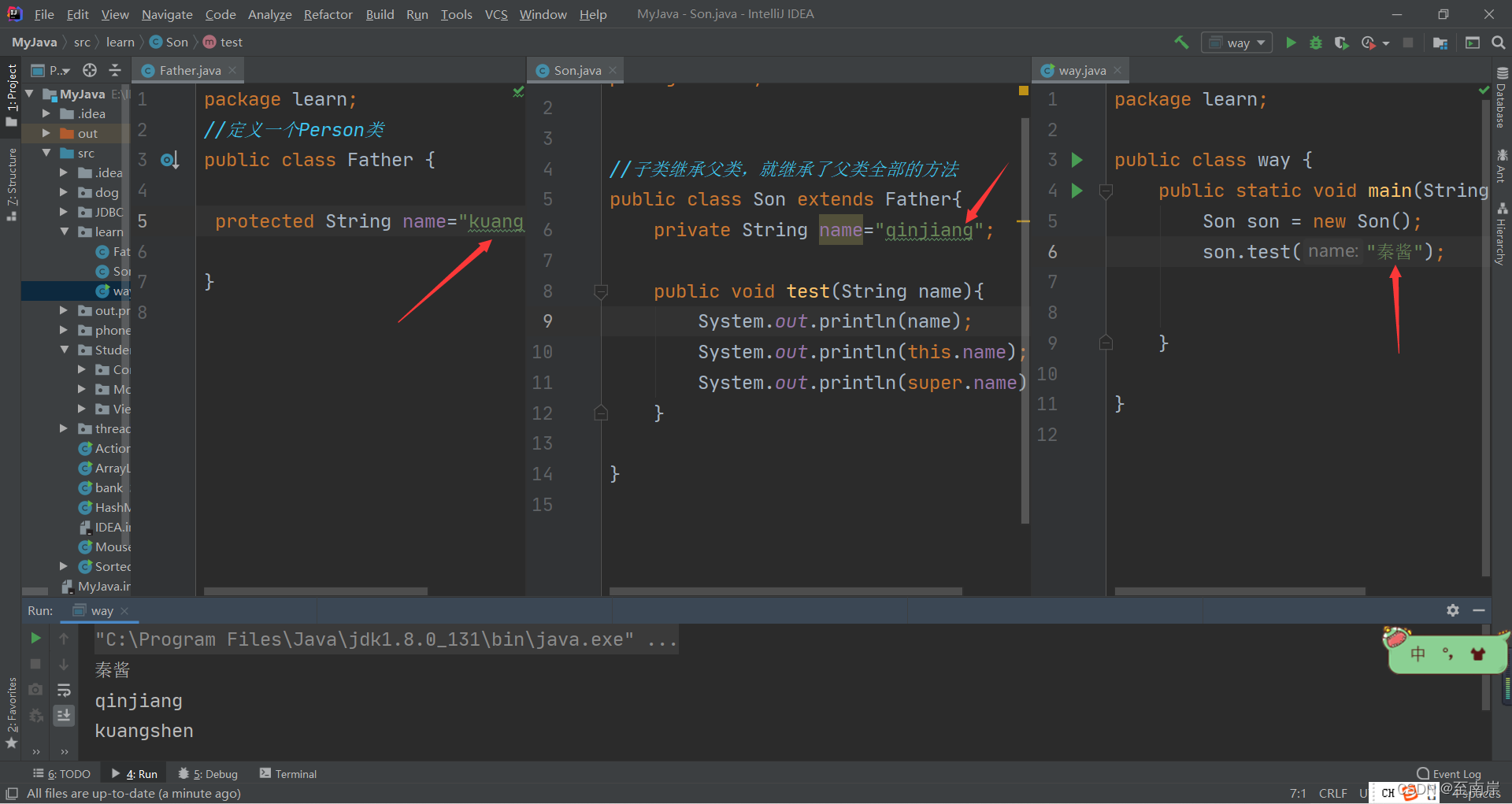Expand hidden Run toolbar actions chevron on far left
Viewport: 1512px width, 804px height.
pos(36,751)
